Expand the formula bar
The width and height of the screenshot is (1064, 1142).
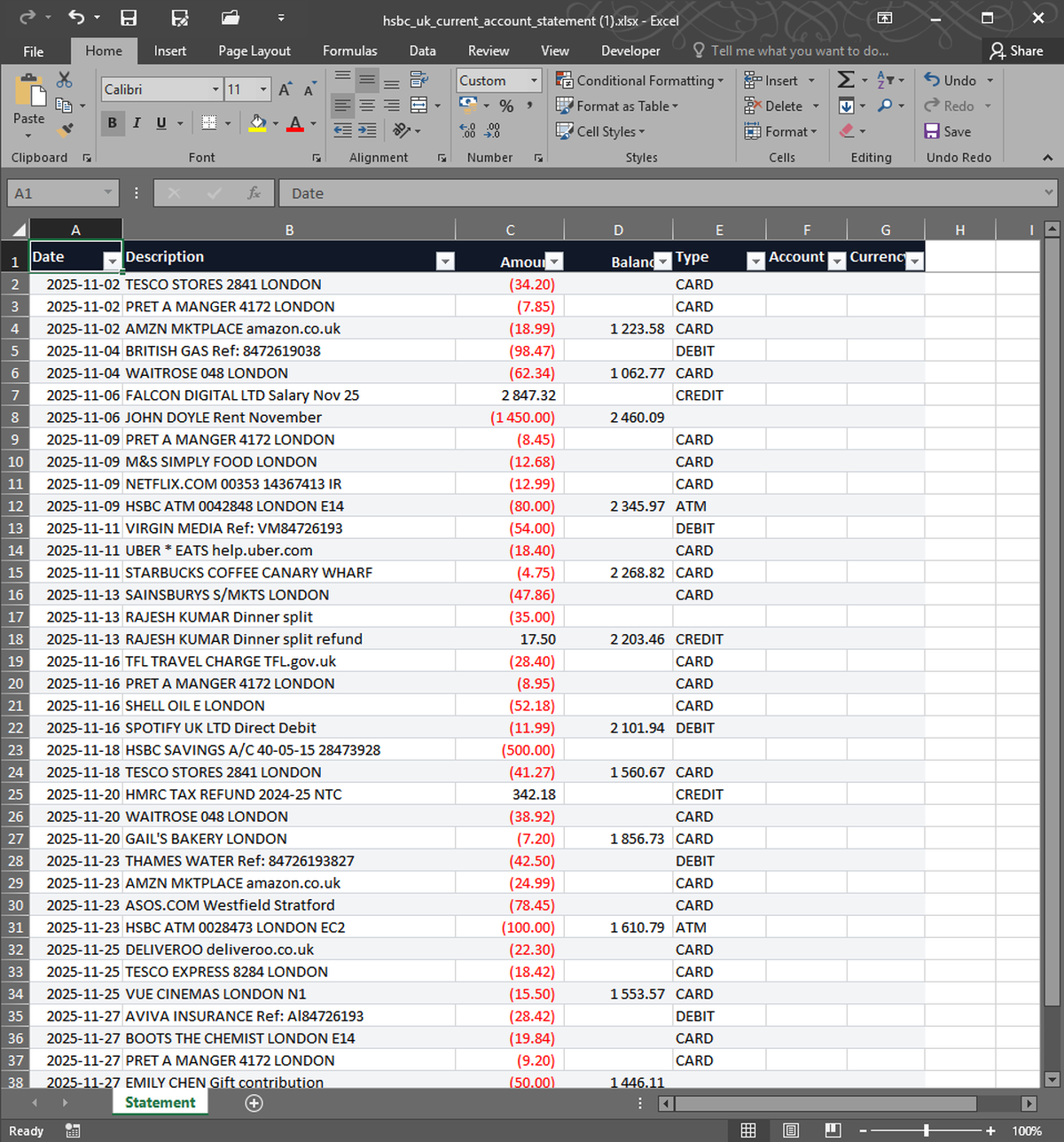(1048, 192)
